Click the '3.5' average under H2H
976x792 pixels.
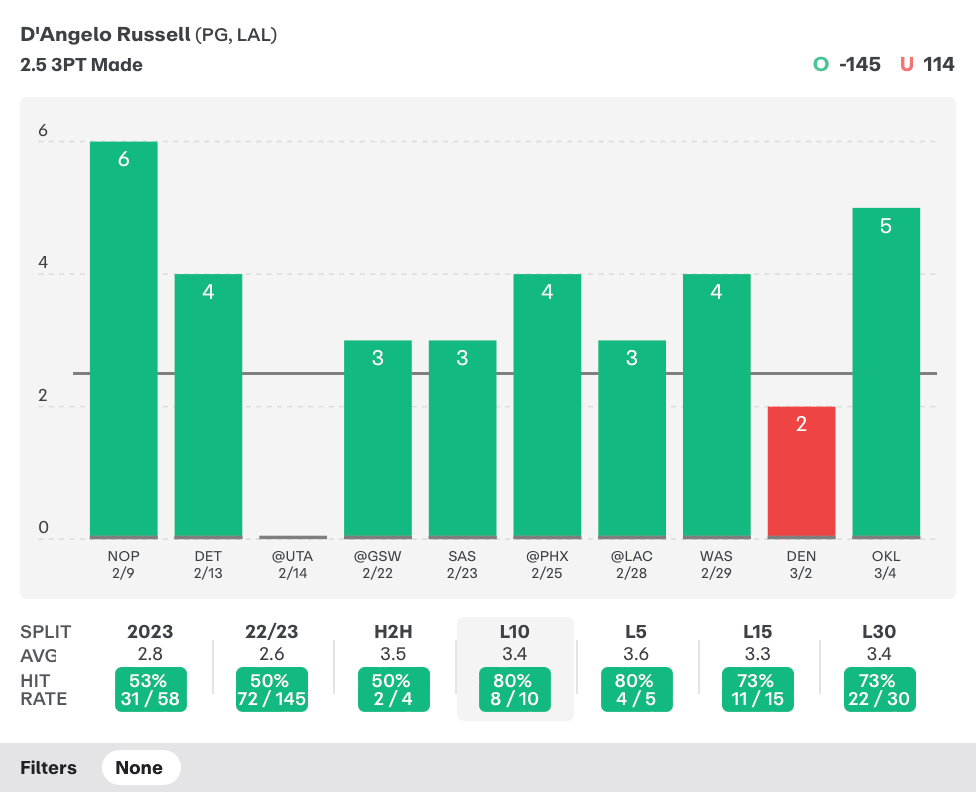point(393,654)
